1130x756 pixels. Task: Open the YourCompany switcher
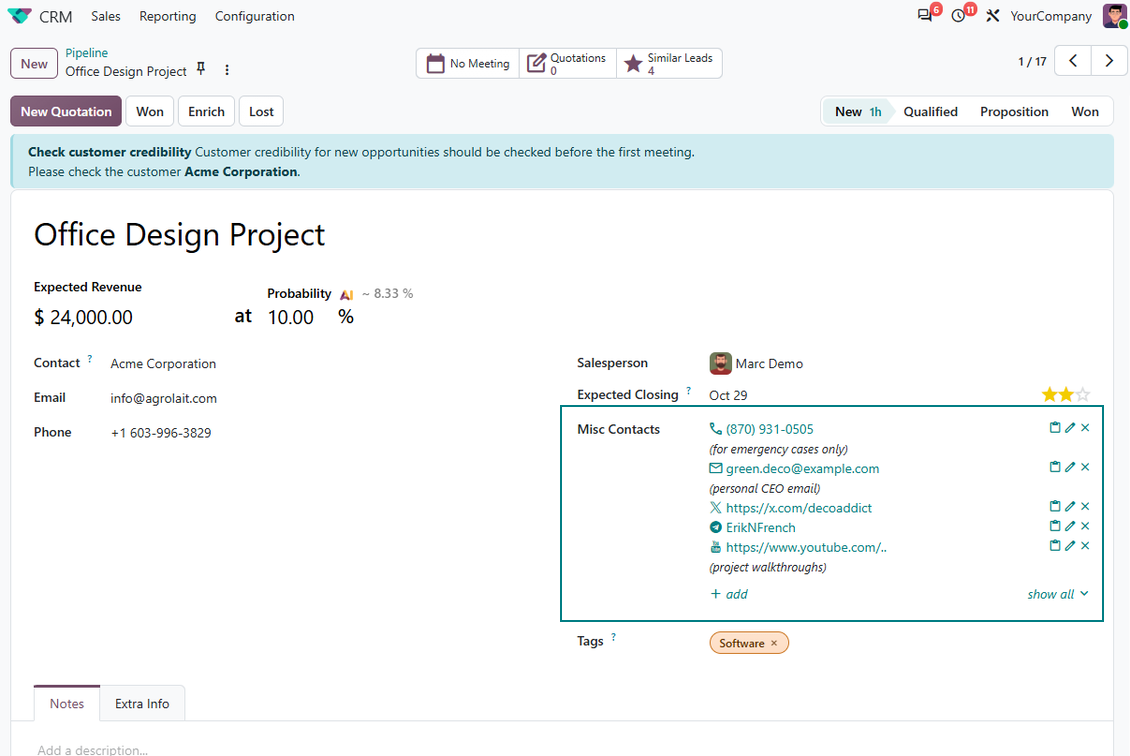pyautogui.click(x=1051, y=16)
